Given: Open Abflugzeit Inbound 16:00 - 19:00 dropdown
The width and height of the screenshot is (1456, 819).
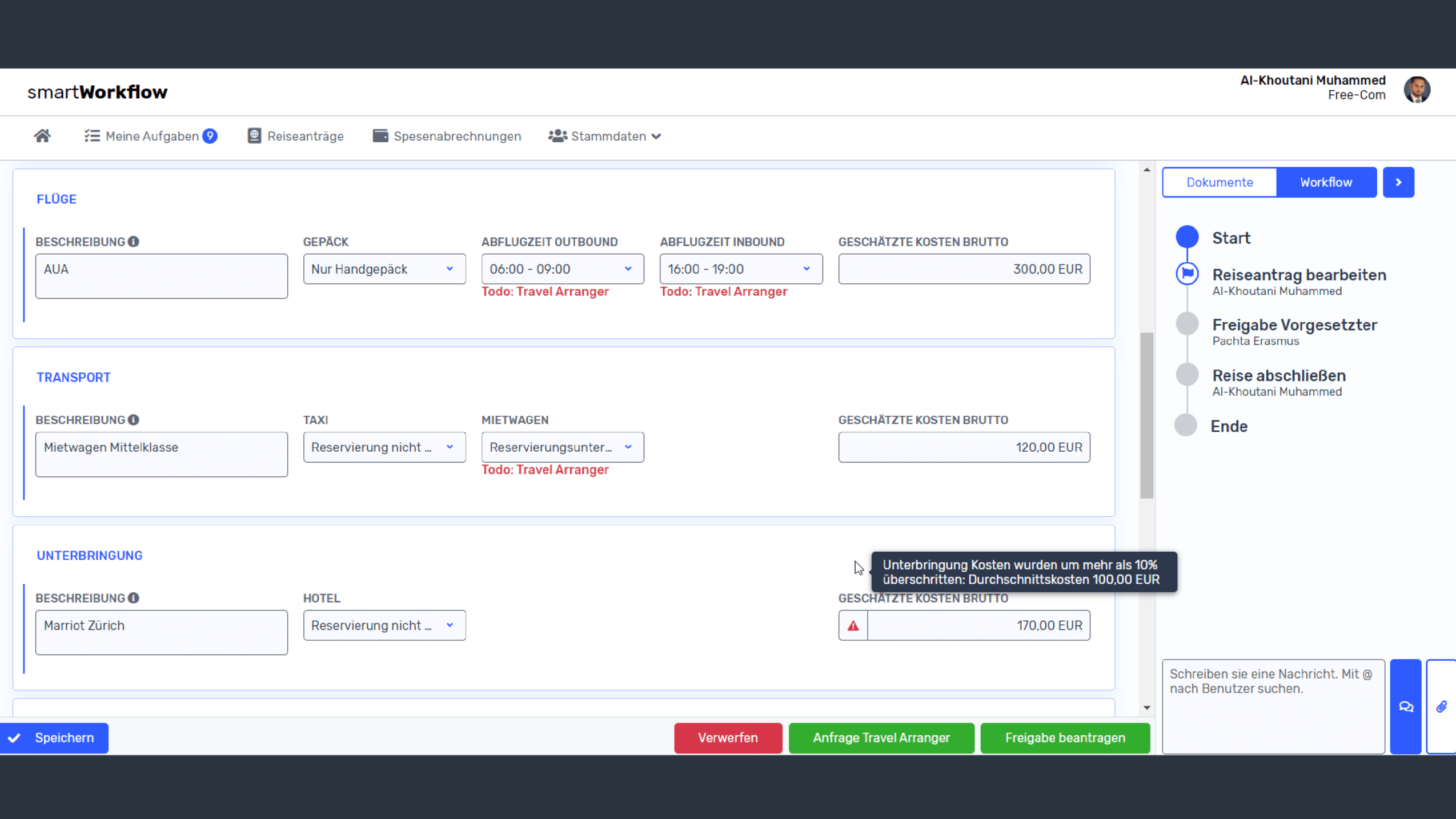Looking at the screenshot, I should click(741, 269).
